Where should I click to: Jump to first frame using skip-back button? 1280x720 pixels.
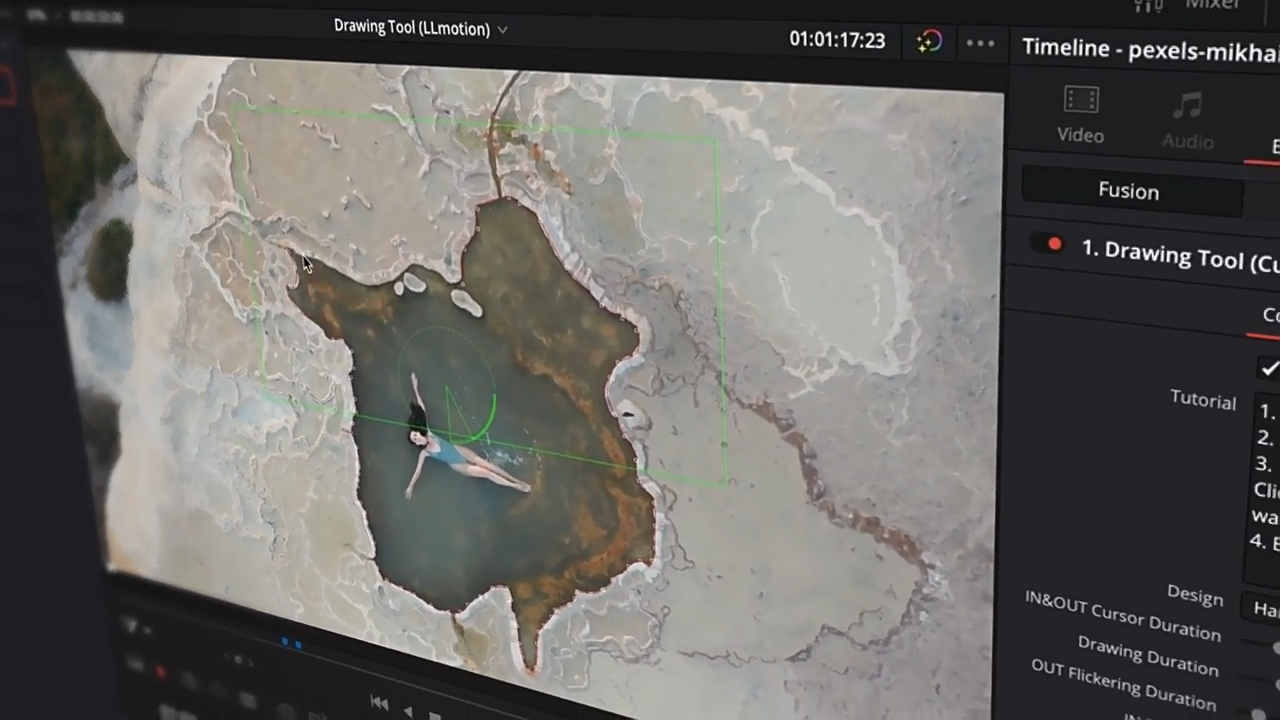pos(379,702)
